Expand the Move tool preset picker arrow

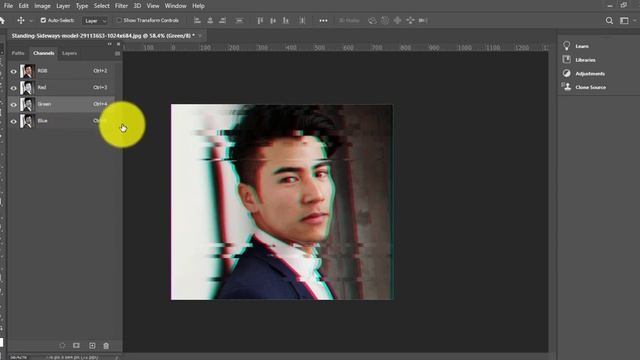coord(31,21)
